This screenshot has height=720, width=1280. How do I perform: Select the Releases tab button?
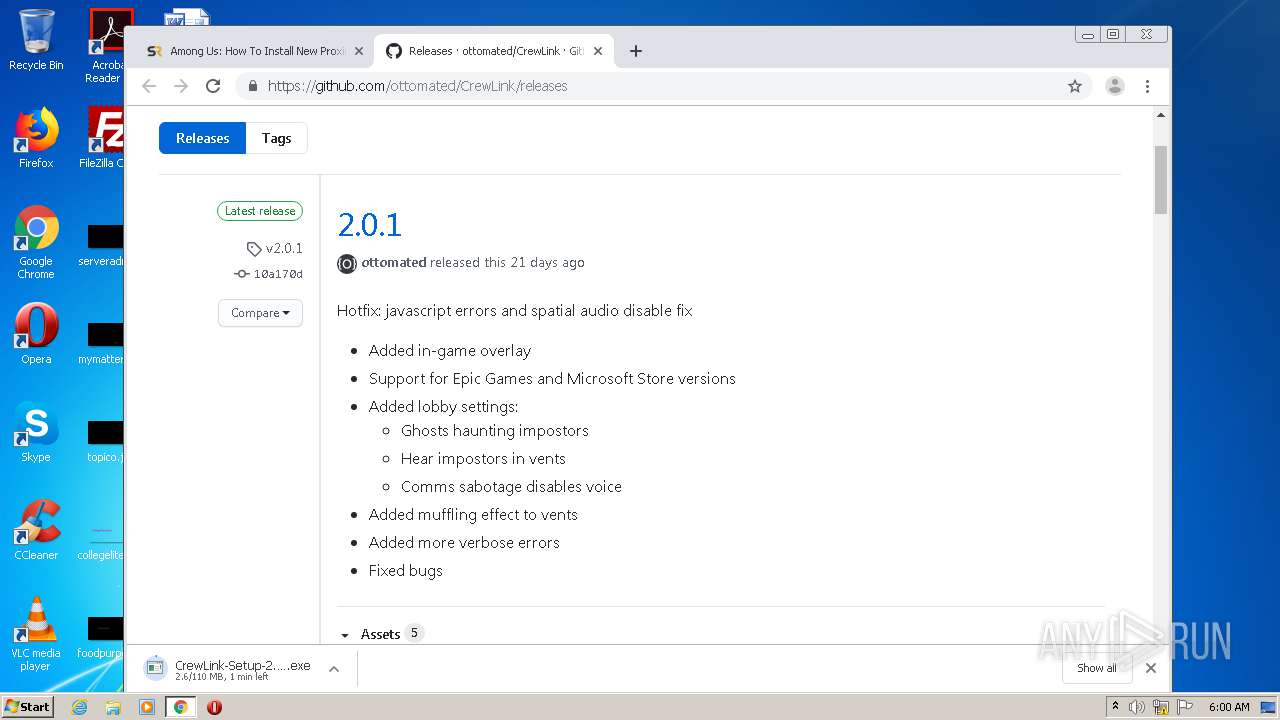pyautogui.click(x=202, y=138)
